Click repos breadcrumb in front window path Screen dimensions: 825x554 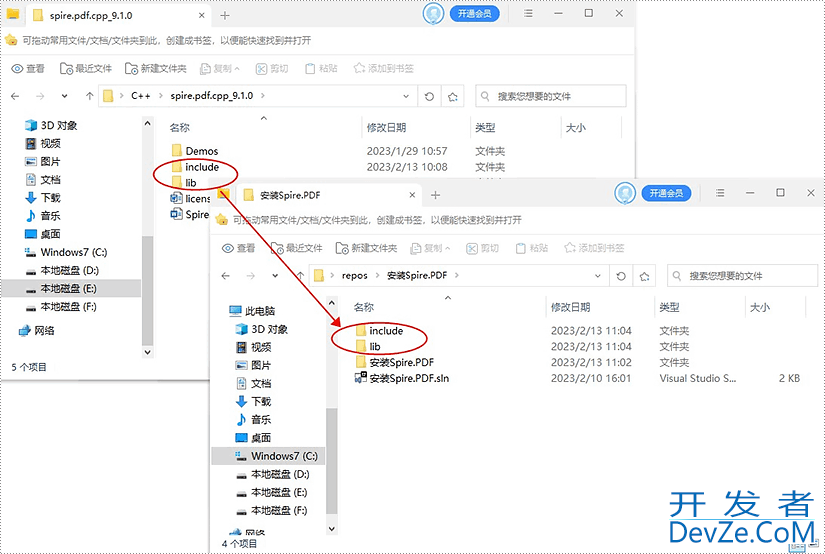tap(355, 275)
